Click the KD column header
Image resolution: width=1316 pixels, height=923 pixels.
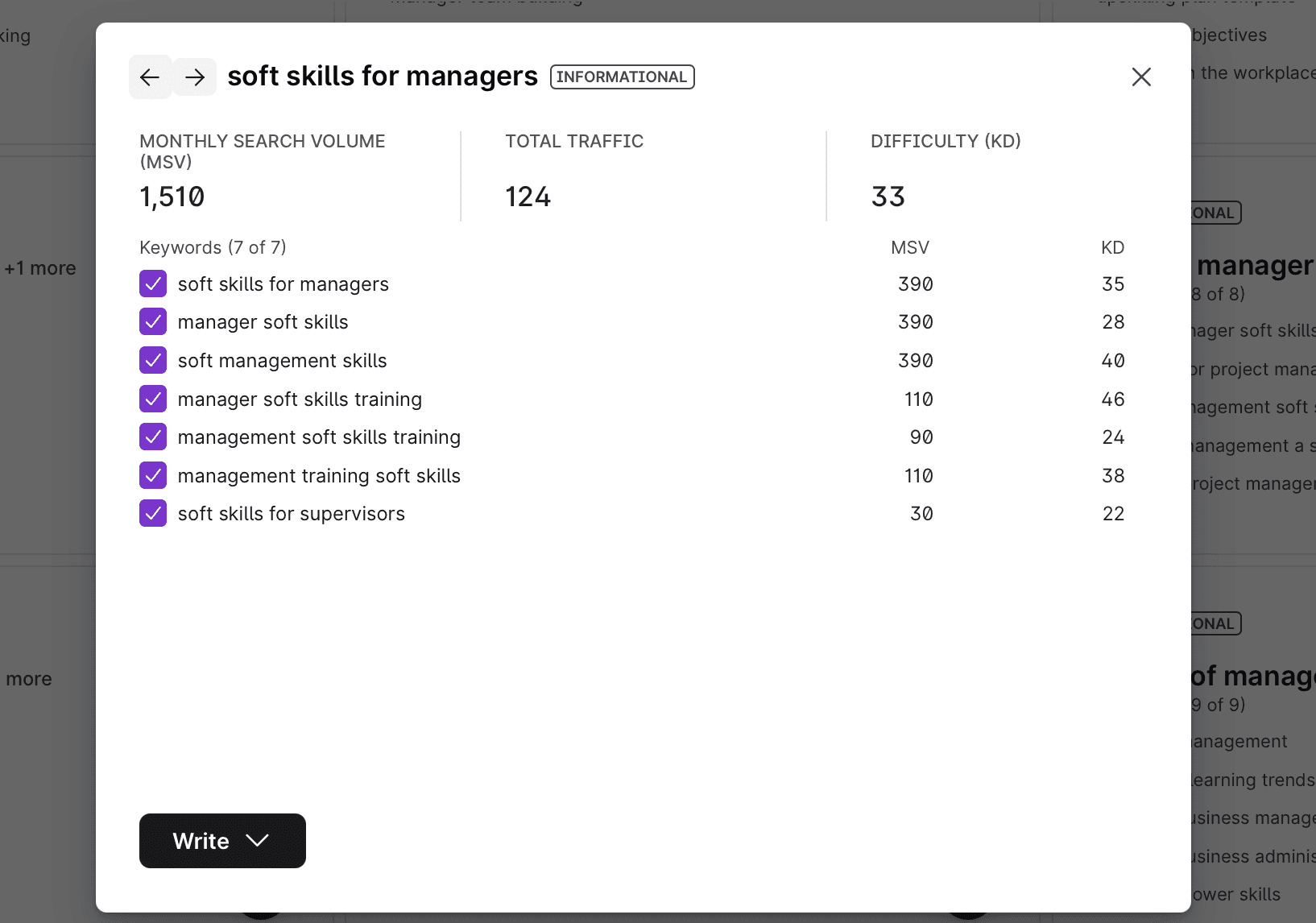[1112, 248]
